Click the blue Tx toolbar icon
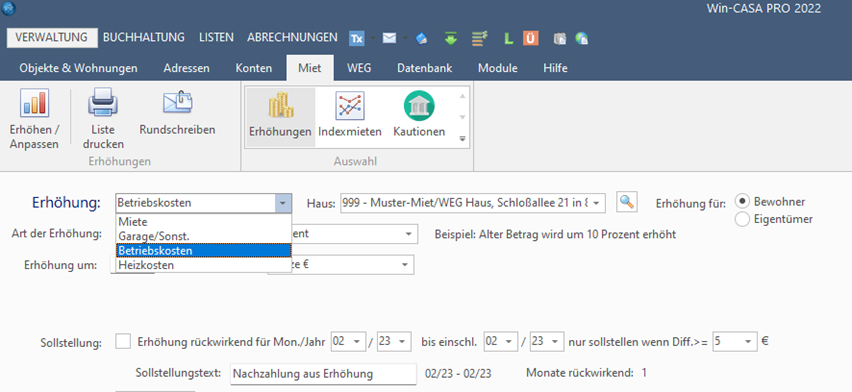The height and width of the screenshot is (392, 852). point(356,38)
